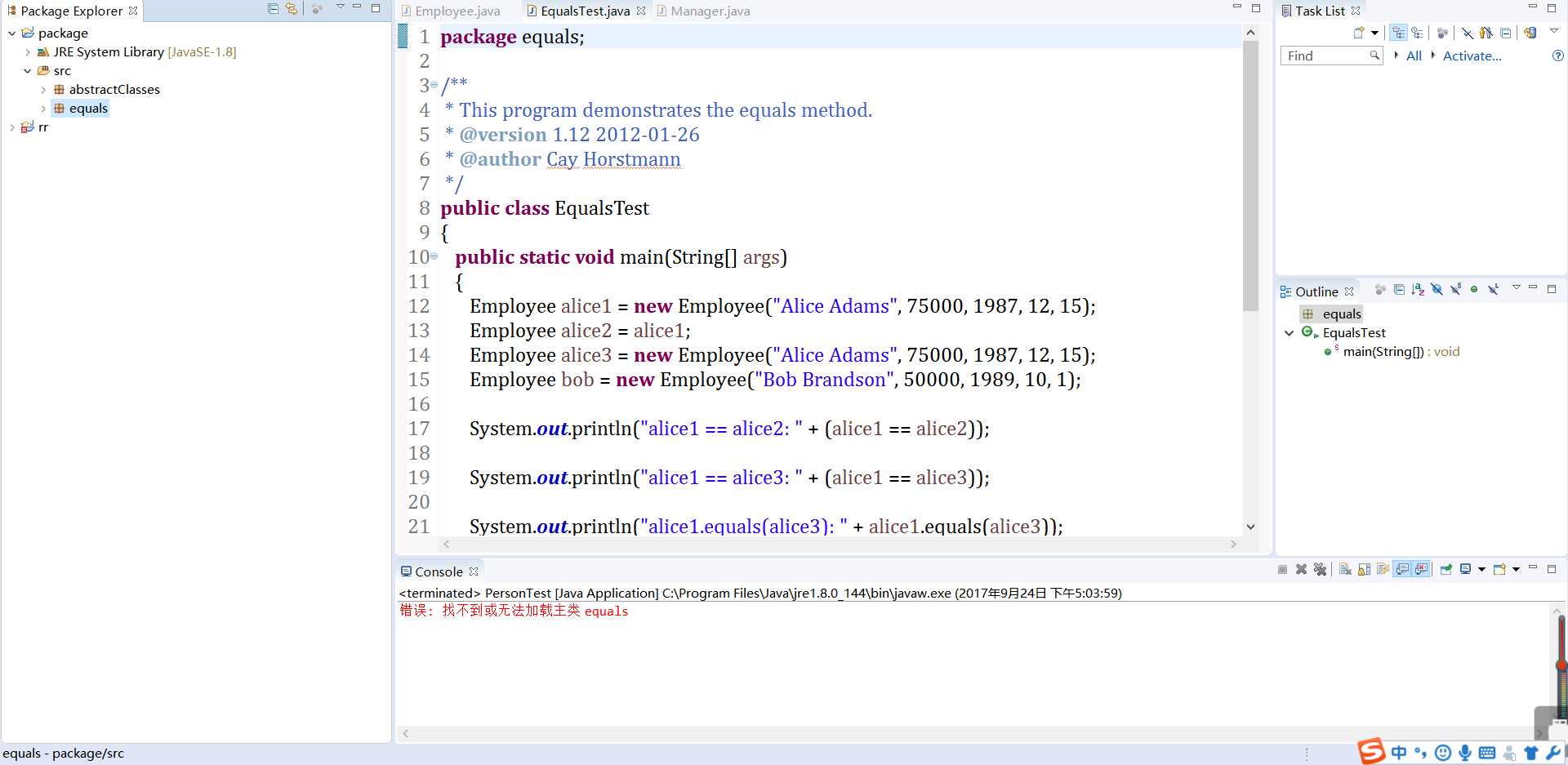Click Focus on Active Task in Outline
The image size is (1568, 765).
tap(1380, 290)
